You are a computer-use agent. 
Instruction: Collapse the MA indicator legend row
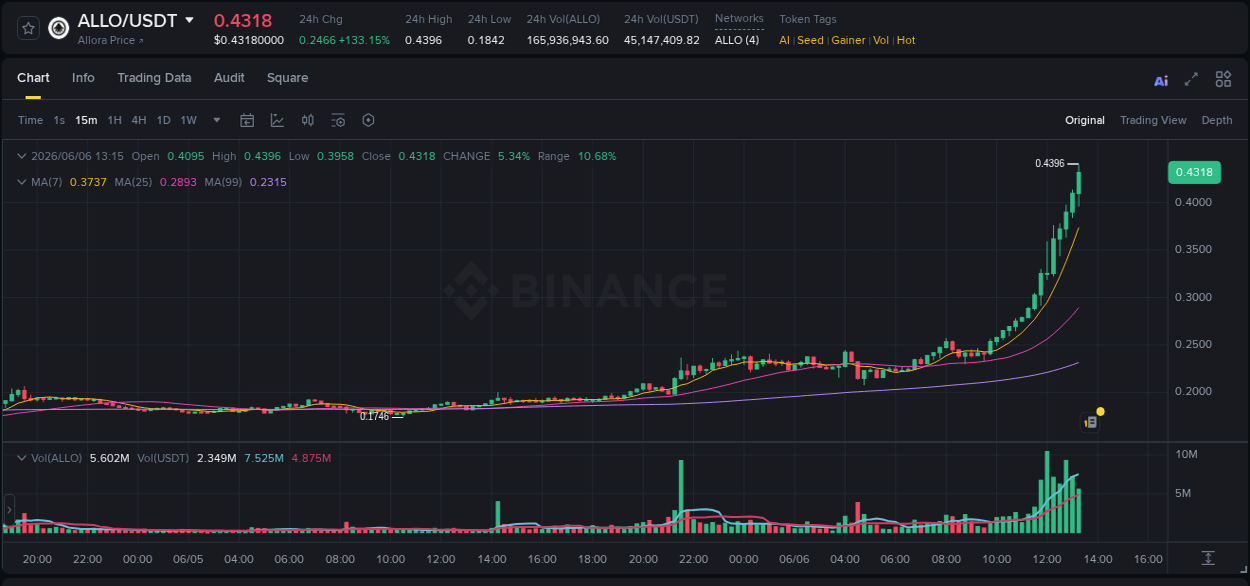22,182
